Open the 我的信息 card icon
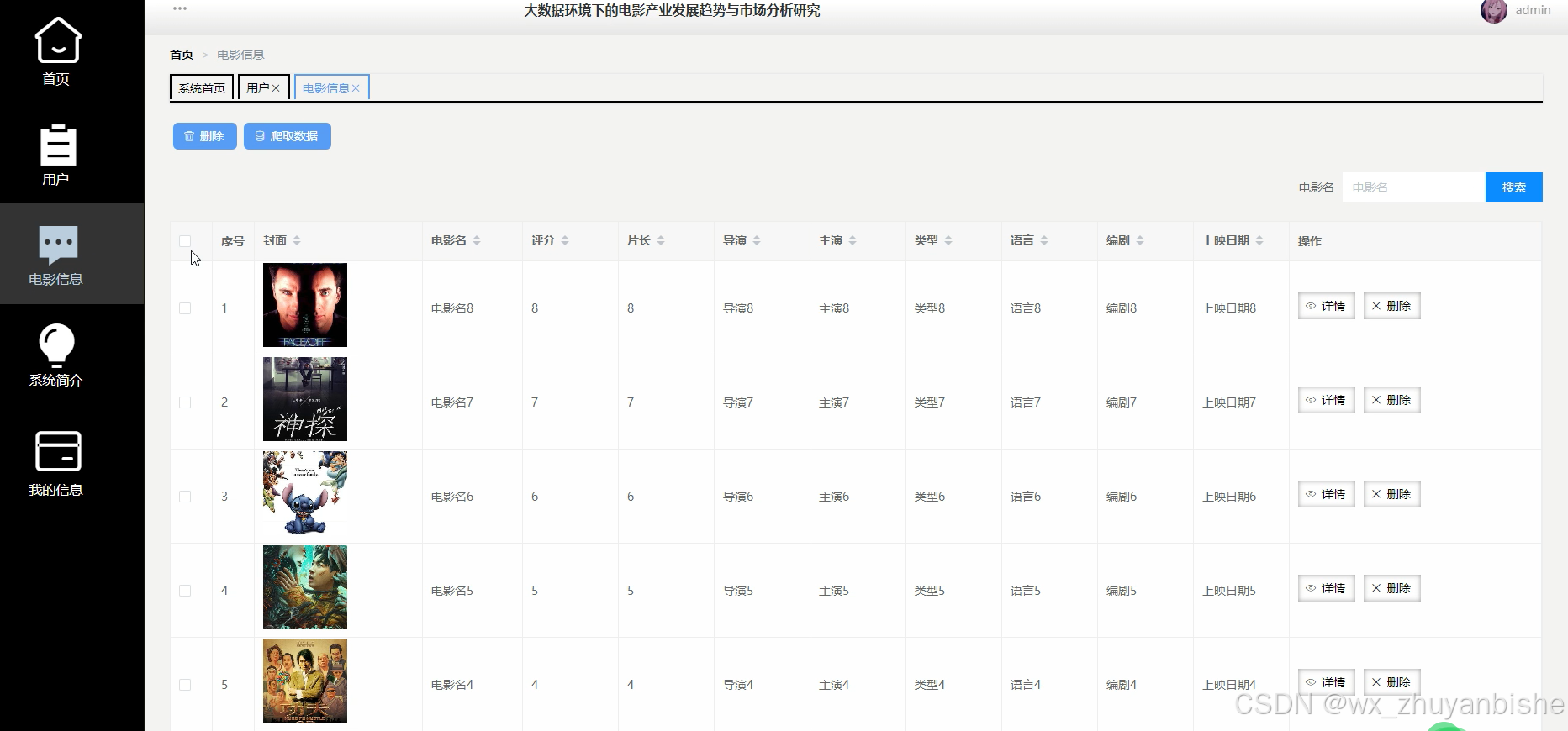1568x731 pixels. 58,451
